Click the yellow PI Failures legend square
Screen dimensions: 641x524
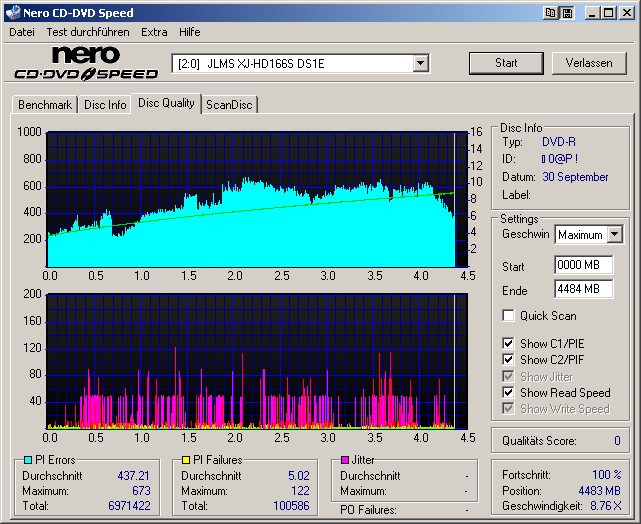tap(185, 460)
